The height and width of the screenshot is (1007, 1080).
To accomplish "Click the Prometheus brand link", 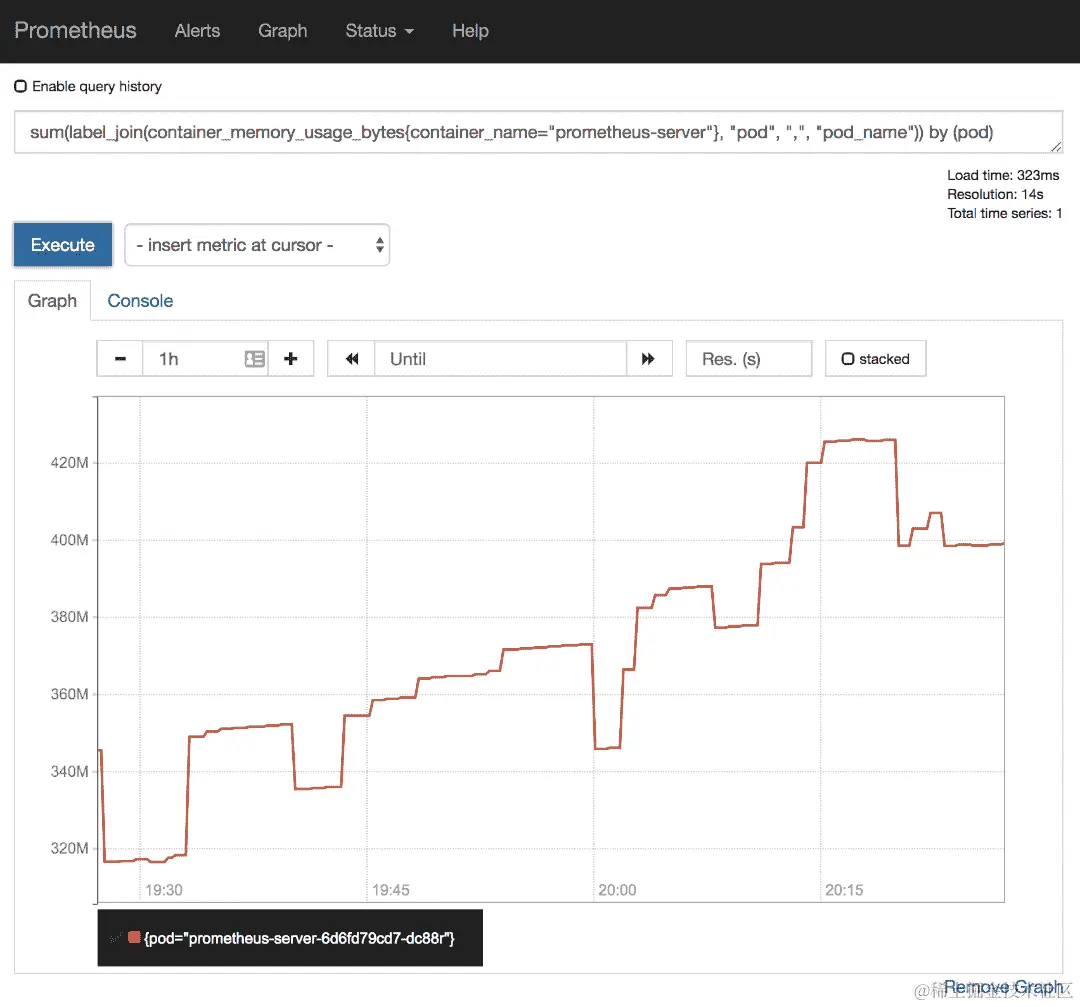I will click(75, 30).
